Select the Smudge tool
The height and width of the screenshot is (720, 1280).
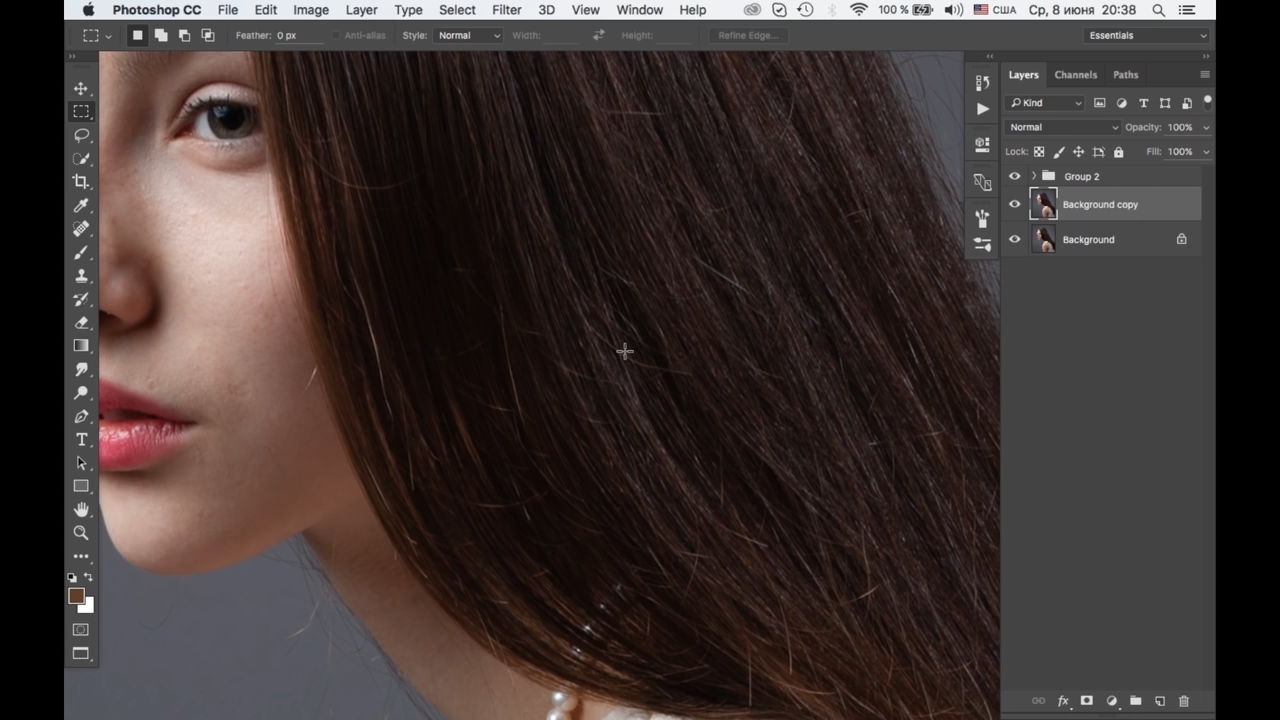pos(81,369)
